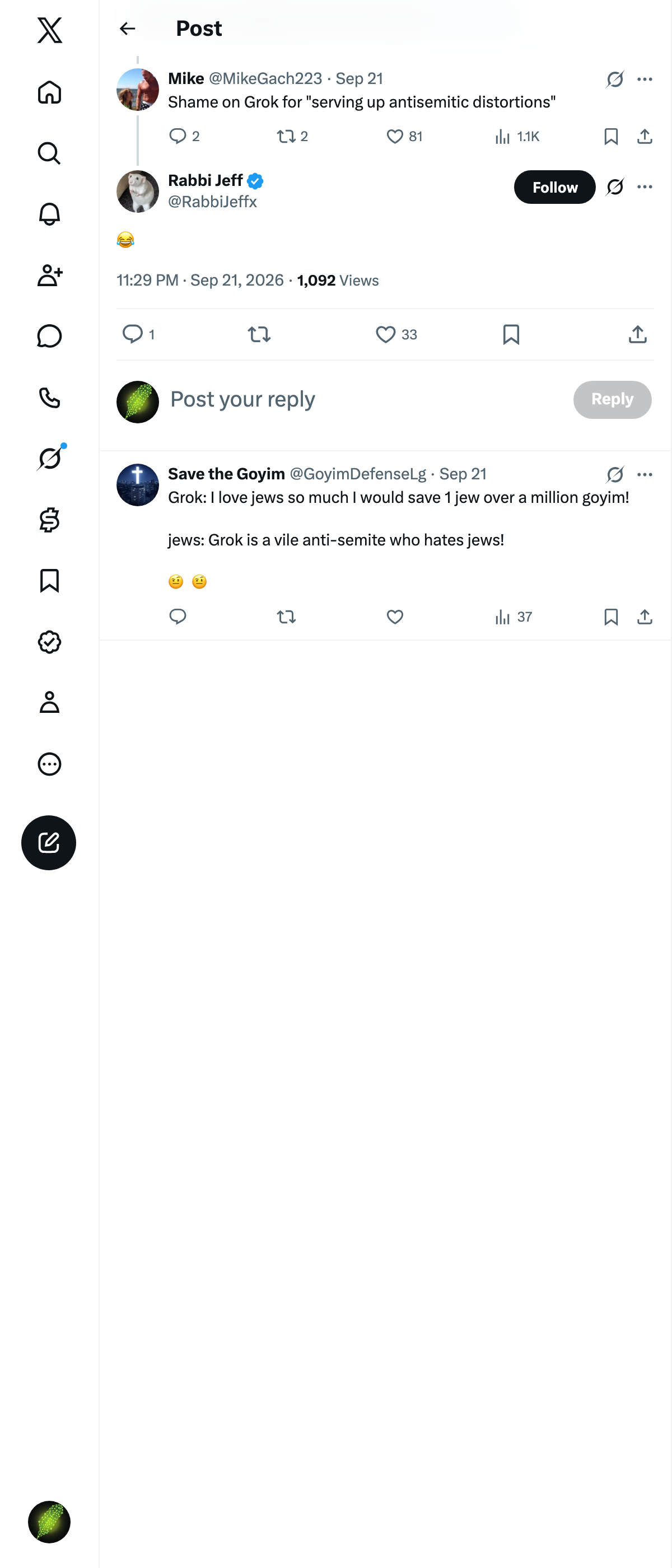672x1568 pixels.
Task: Bookmark Rabbi Jeff's main post
Action: pyautogui.click(x=511, y=334)
